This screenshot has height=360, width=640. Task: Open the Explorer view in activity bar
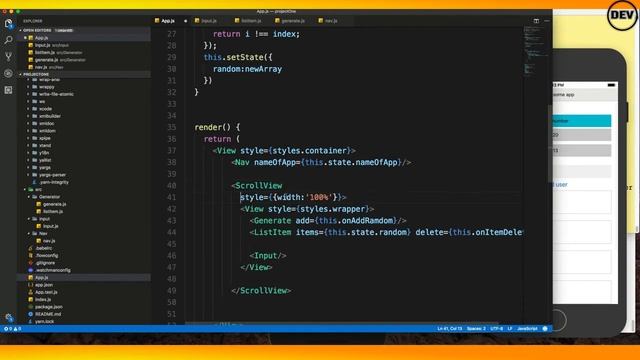pyautogui.click(x=8, y=23)
